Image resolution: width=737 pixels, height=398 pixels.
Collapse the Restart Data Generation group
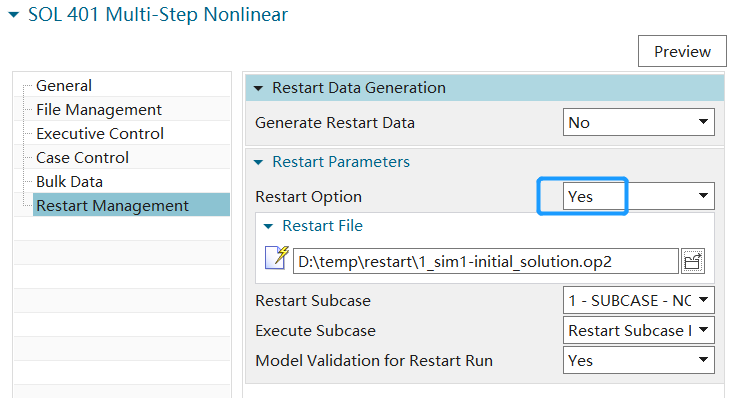[258, 88]
